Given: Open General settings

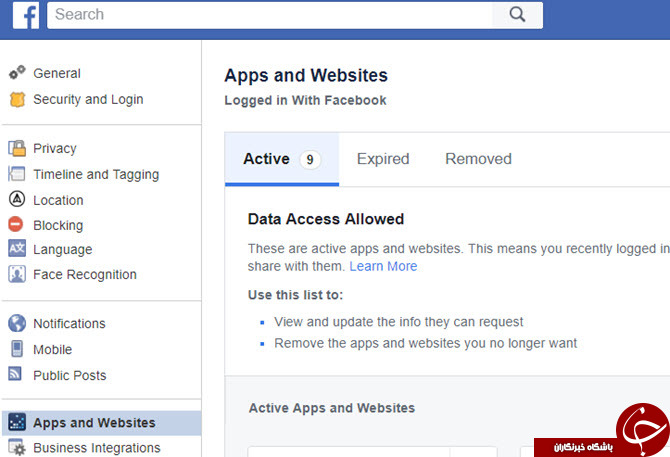Looking at the screenshot, I should tap(57, 73).
